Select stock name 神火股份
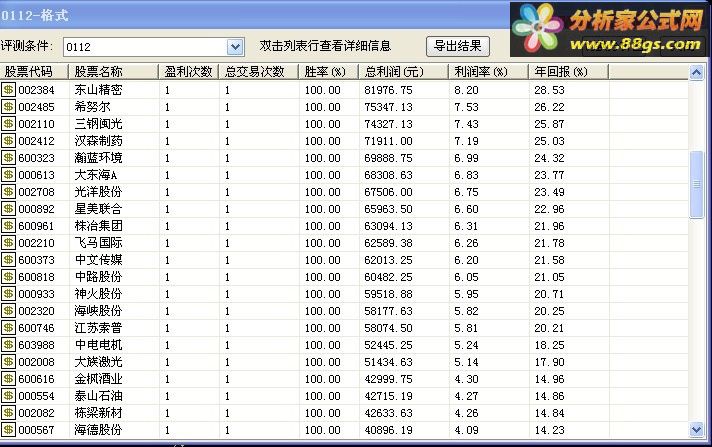Viewport: 712px width, 447px height. [x=99, y=294]
